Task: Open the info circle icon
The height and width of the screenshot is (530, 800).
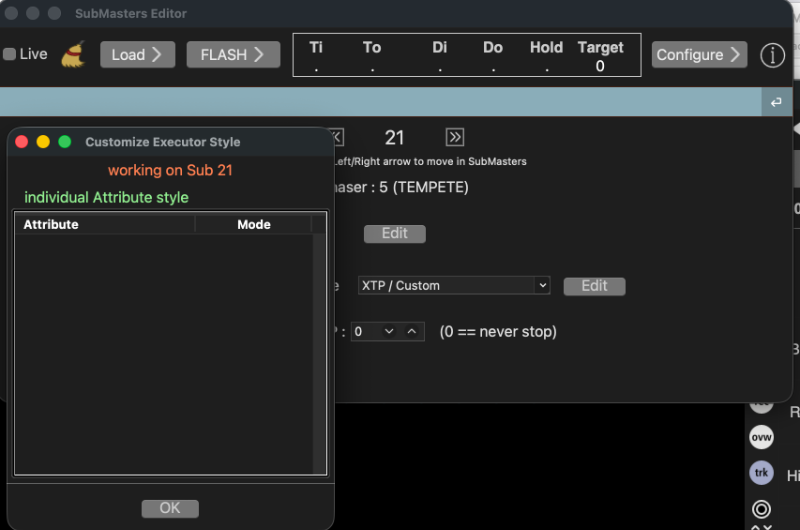Action: click(x=772, y=55)
